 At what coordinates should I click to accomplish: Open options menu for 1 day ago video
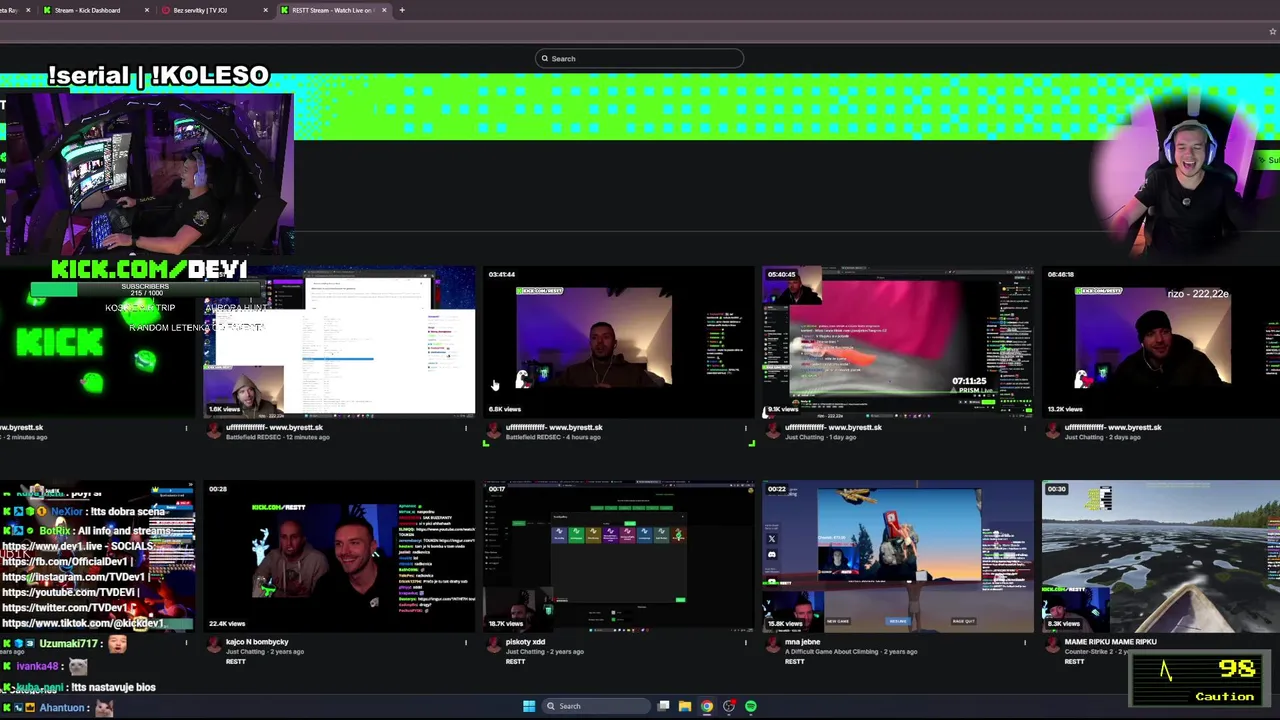(x=1025, y=428)
